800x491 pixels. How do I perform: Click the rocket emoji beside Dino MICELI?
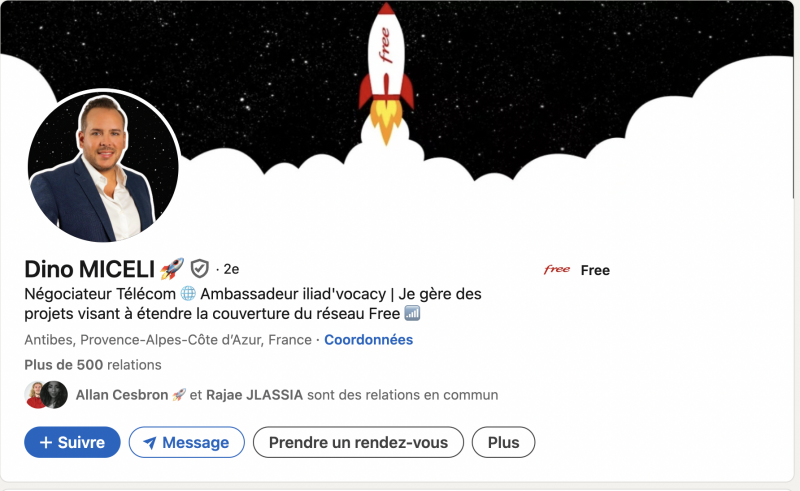[172, 269]
